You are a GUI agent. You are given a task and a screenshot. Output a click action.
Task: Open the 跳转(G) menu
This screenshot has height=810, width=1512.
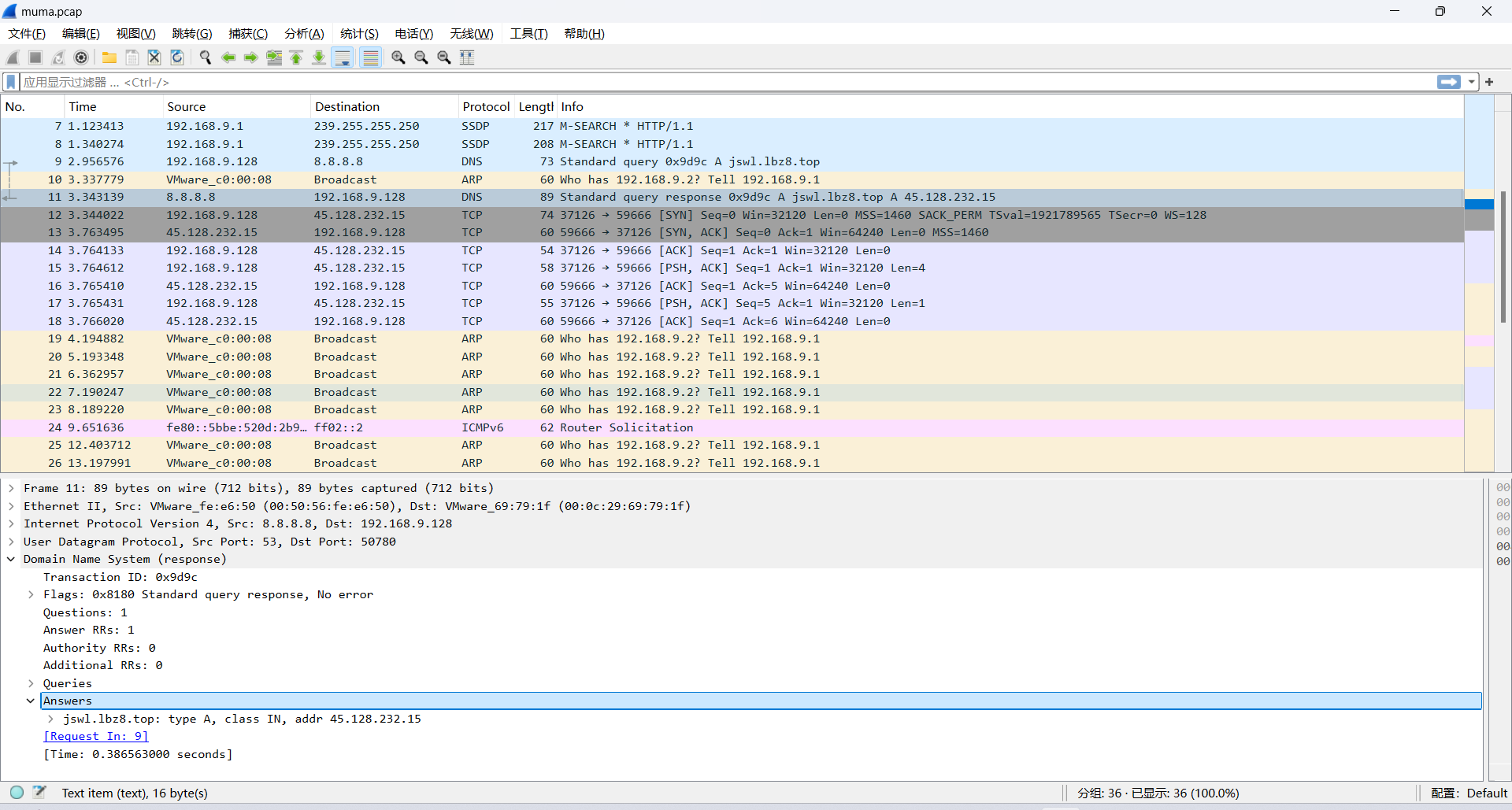192,34
